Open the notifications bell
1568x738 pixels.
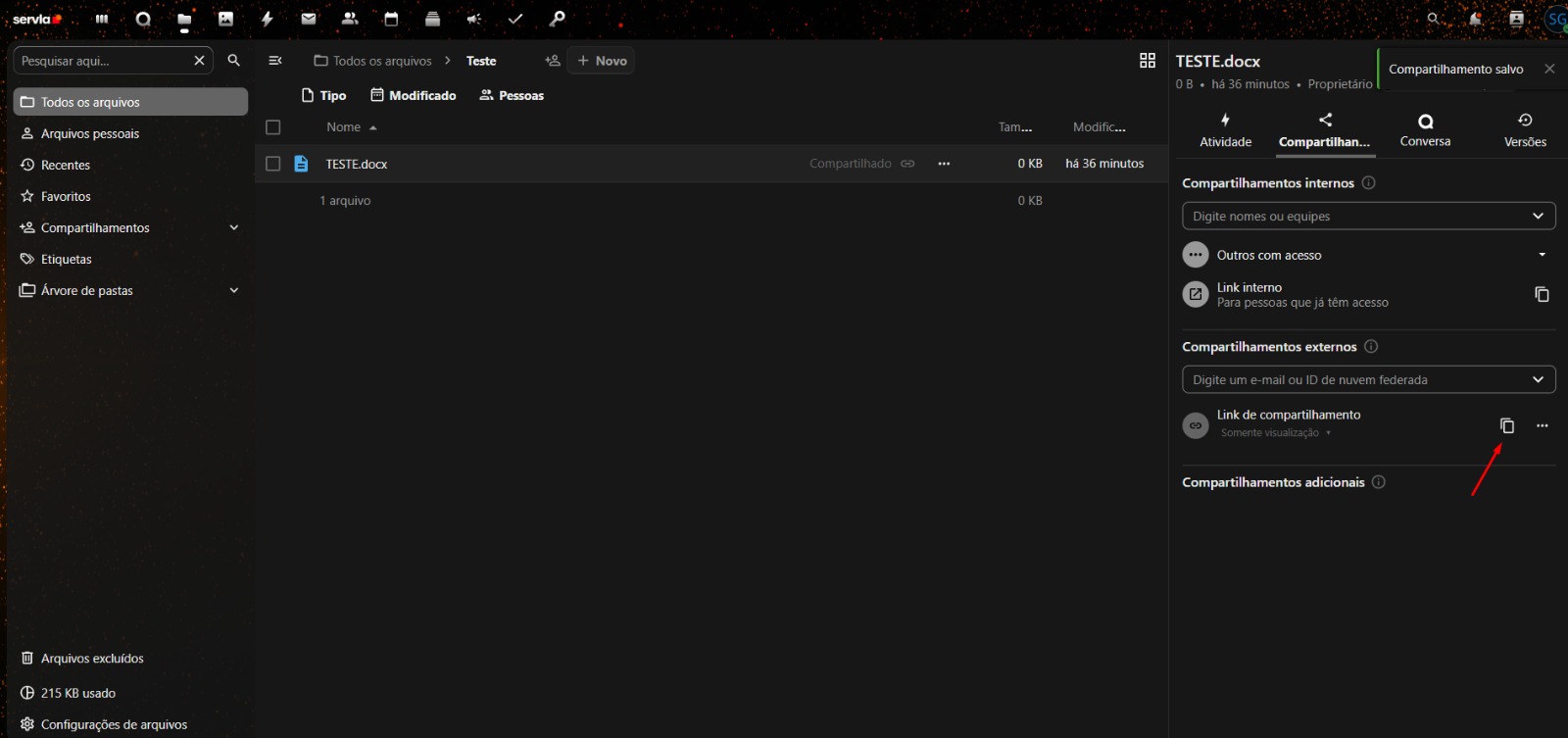tap(1475, 19)
